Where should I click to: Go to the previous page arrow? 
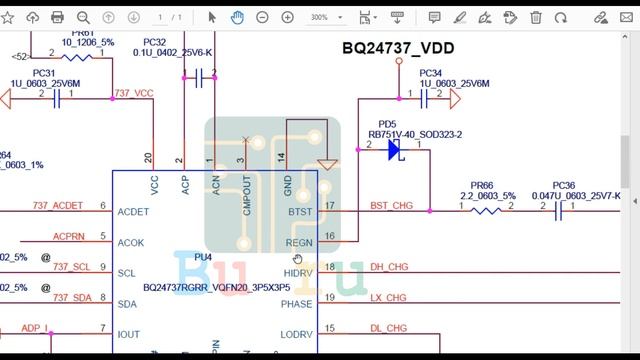click(x=108, y=18)
